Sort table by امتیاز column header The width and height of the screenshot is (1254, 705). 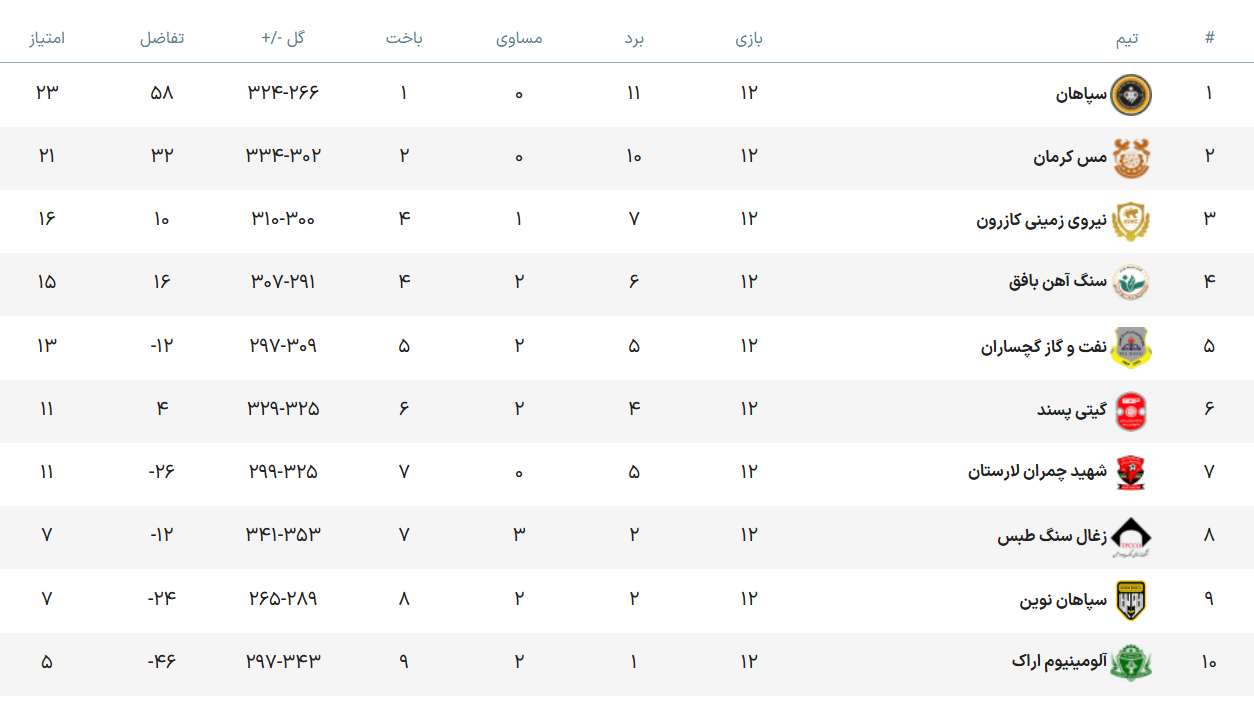click(x=47, y=39)
